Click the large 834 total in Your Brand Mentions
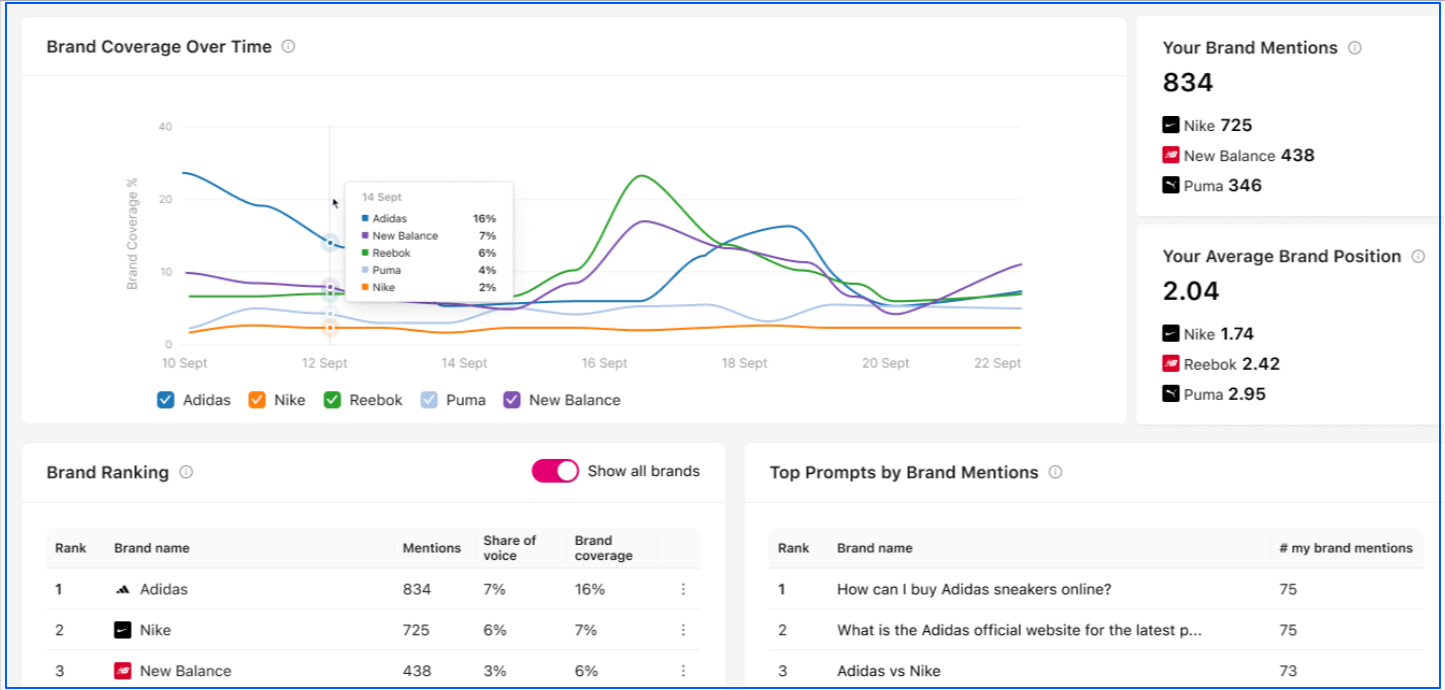 tap(1188, 83)
